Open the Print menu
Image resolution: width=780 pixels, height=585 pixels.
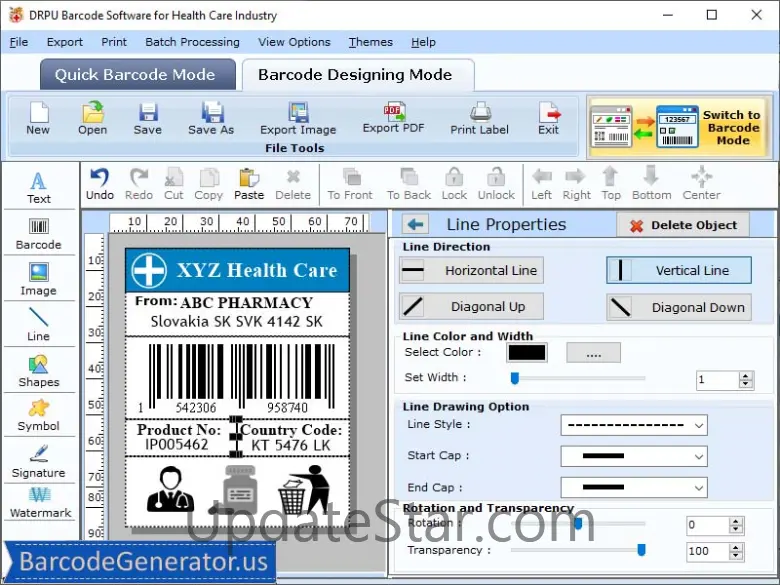(x=114, y=42)
